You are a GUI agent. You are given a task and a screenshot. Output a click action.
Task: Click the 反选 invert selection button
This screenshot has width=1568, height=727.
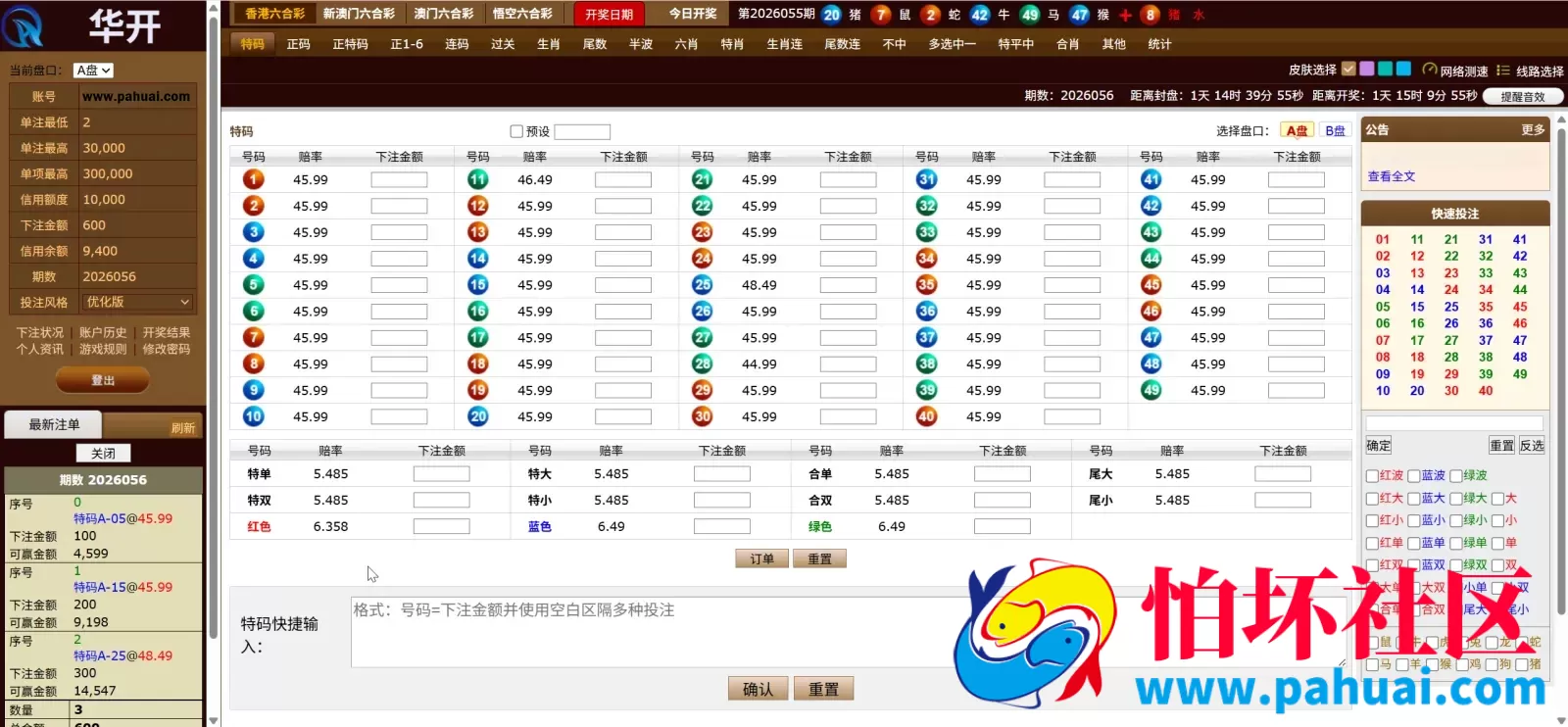[x=1532, y=445]
